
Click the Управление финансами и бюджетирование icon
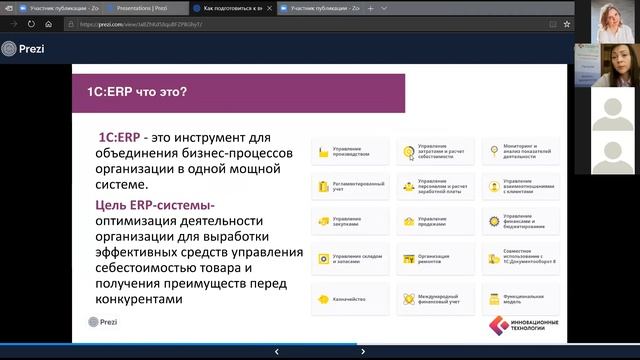click(x=494, y=221)
